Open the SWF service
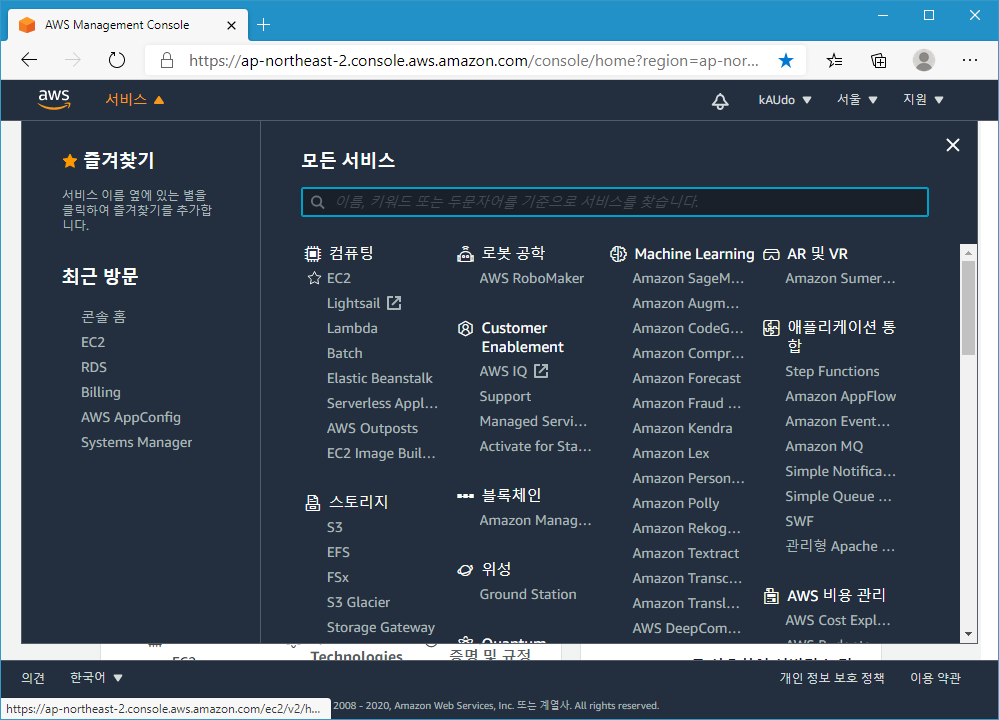The height and width of the screenshot is (720, 999). 800,521
